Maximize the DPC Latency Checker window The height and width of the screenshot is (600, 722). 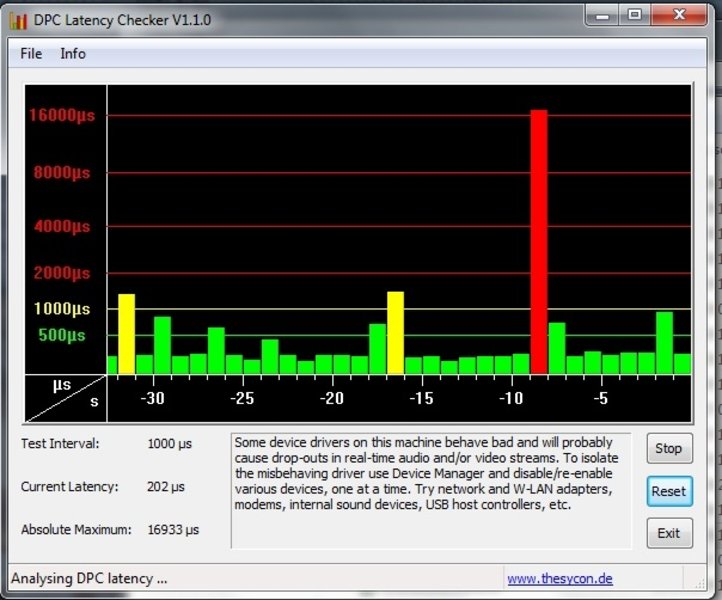point(635,16)
